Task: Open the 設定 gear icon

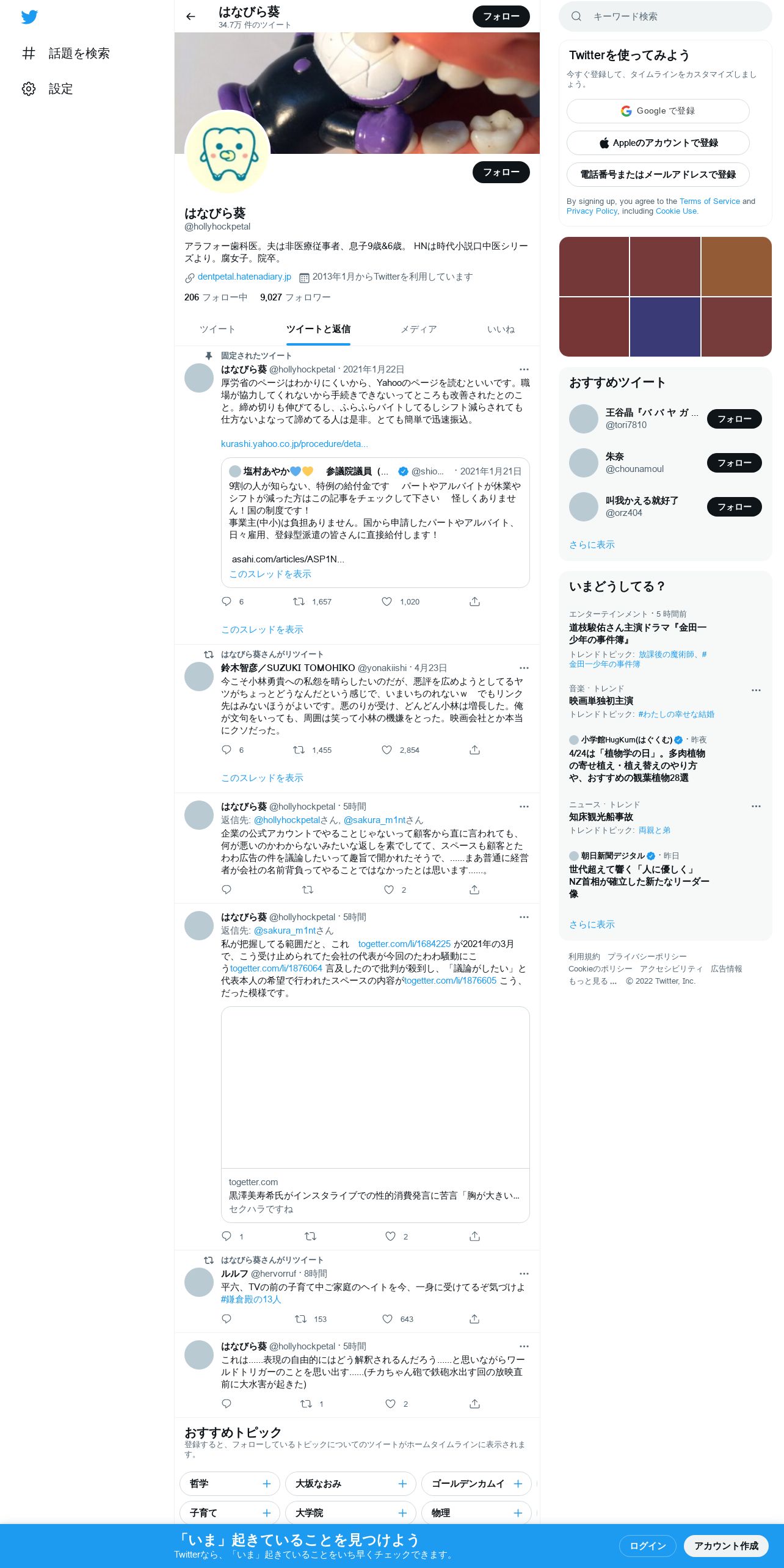Action: tap(29, 89)
